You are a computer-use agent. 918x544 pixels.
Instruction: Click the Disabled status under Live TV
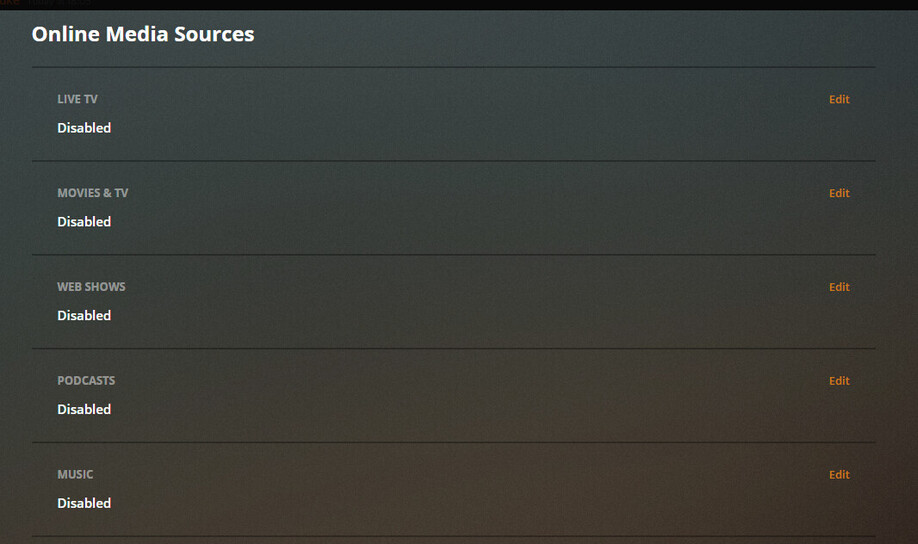click(84, 128)
